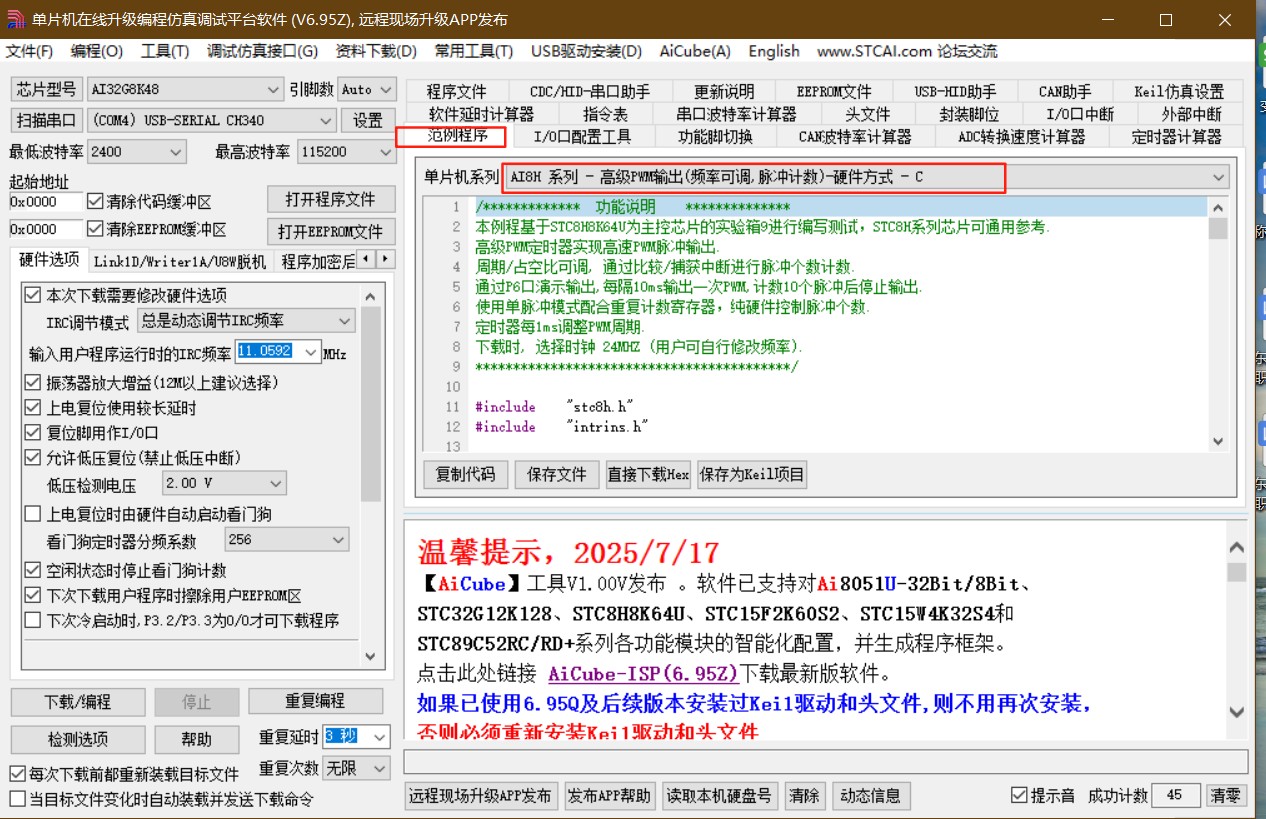This screenshot has width=1266, height=819.
Task: Click 复制代码 button
Action: [466, 474]
